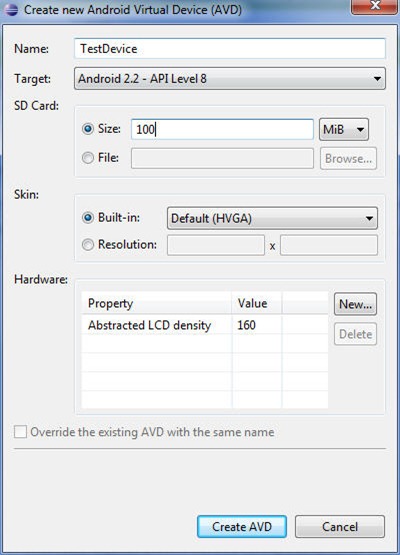400x555 pixels.
Task: Open the MiB unit dropdown
Action: point(344,129)
